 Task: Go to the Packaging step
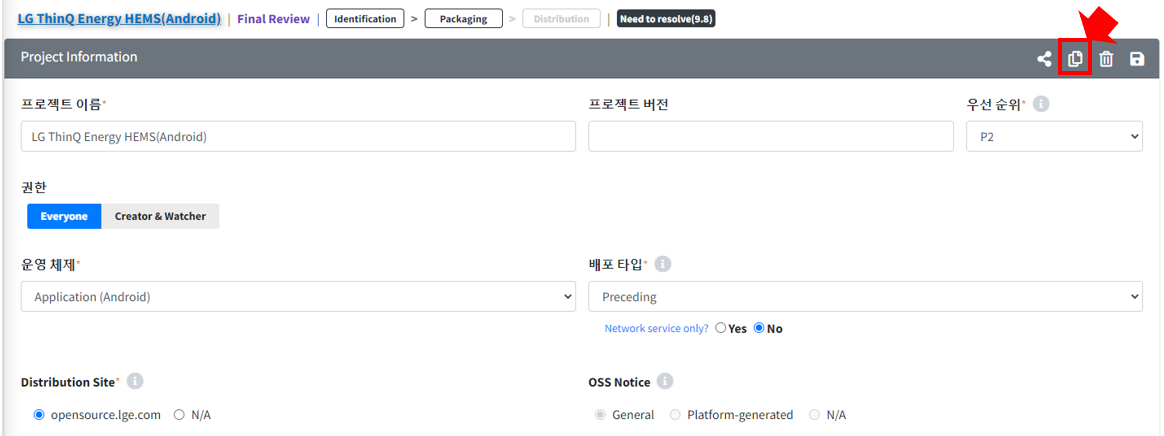pyautogui.click(x=463, y=19)
